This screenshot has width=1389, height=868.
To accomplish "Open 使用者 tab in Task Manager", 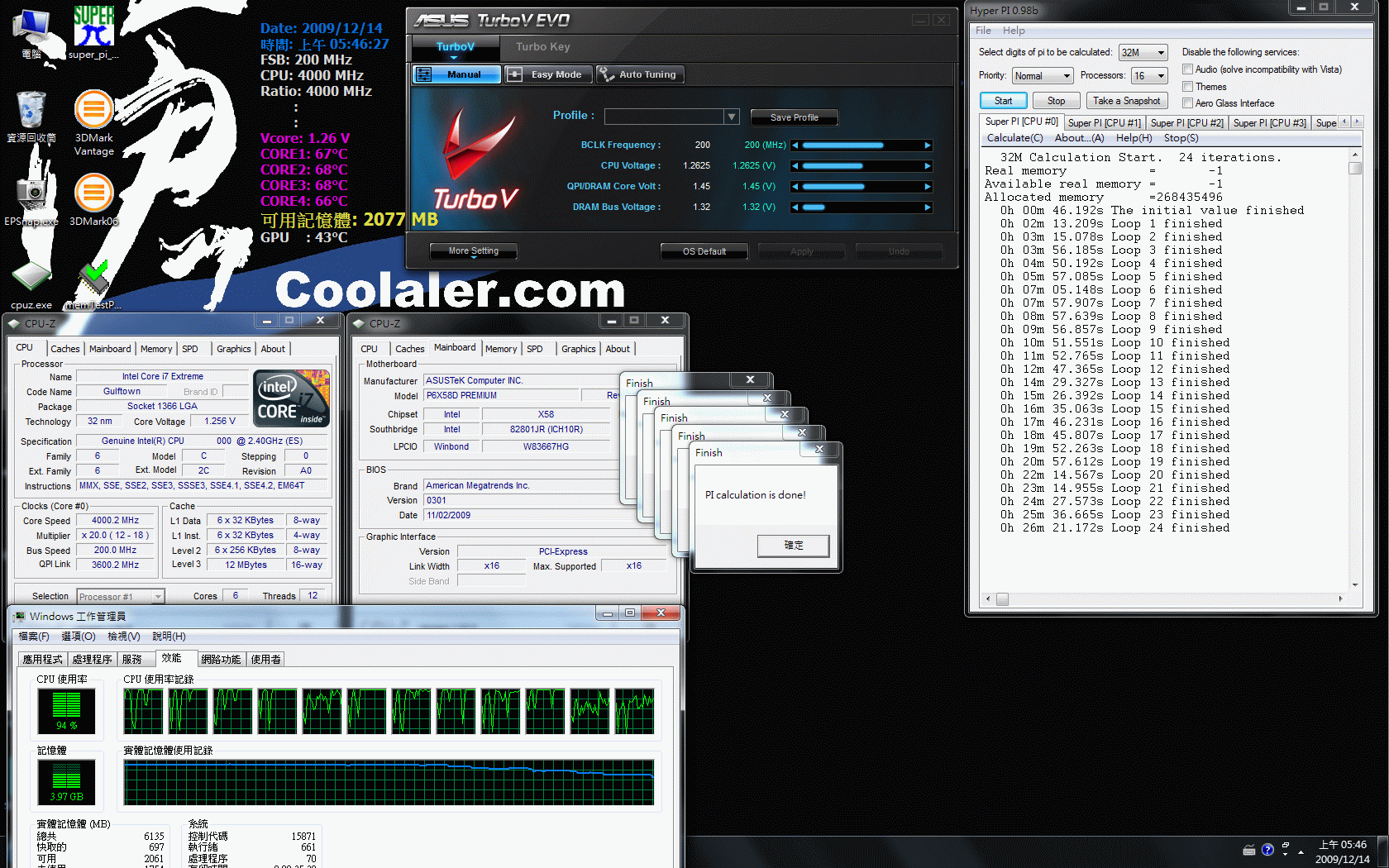I will click(265, 659).
